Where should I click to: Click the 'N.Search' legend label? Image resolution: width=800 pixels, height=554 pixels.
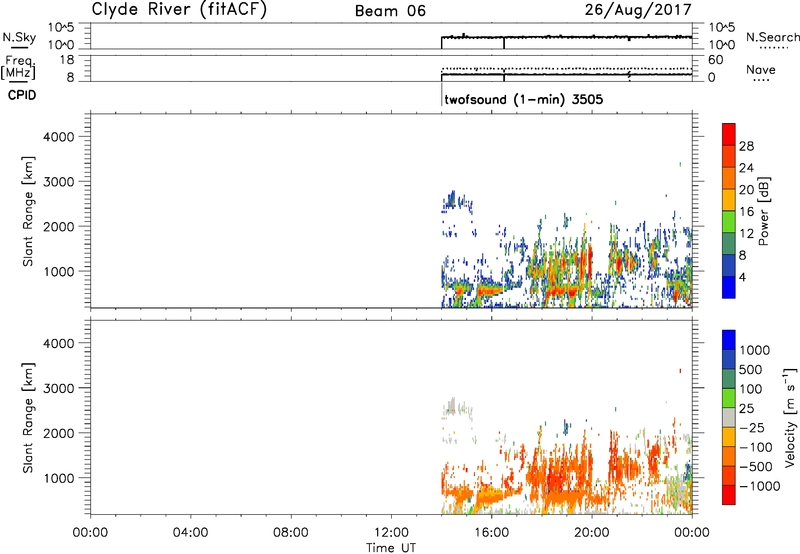(x=772, y=37)
